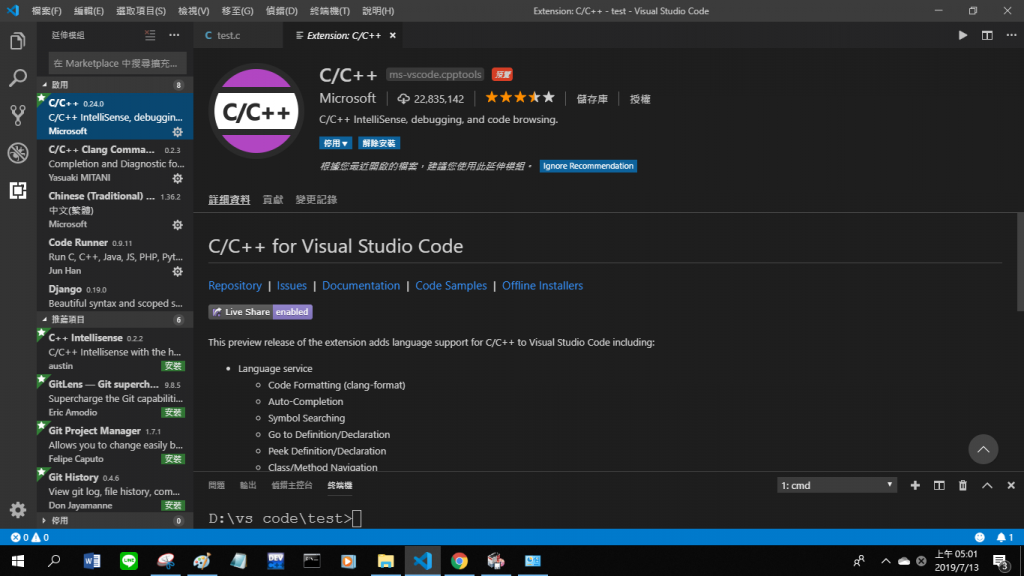Open the errors and warnings status indicator
The image size is (1024, 576).
(30, 537)
